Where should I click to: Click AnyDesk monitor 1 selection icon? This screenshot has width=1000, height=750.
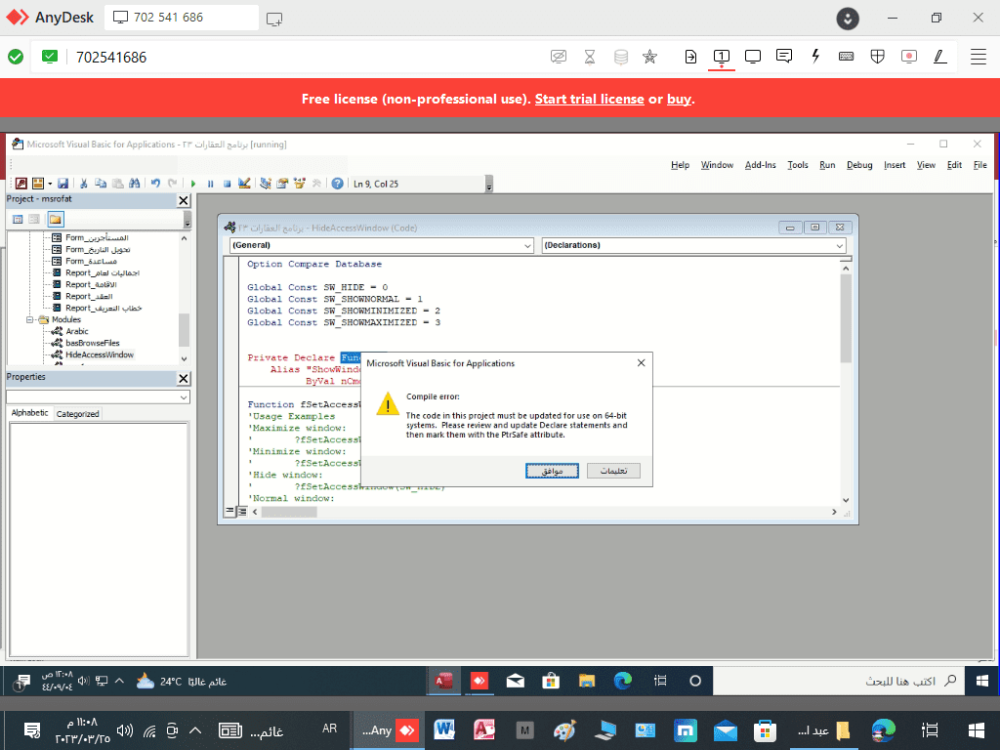721,57
